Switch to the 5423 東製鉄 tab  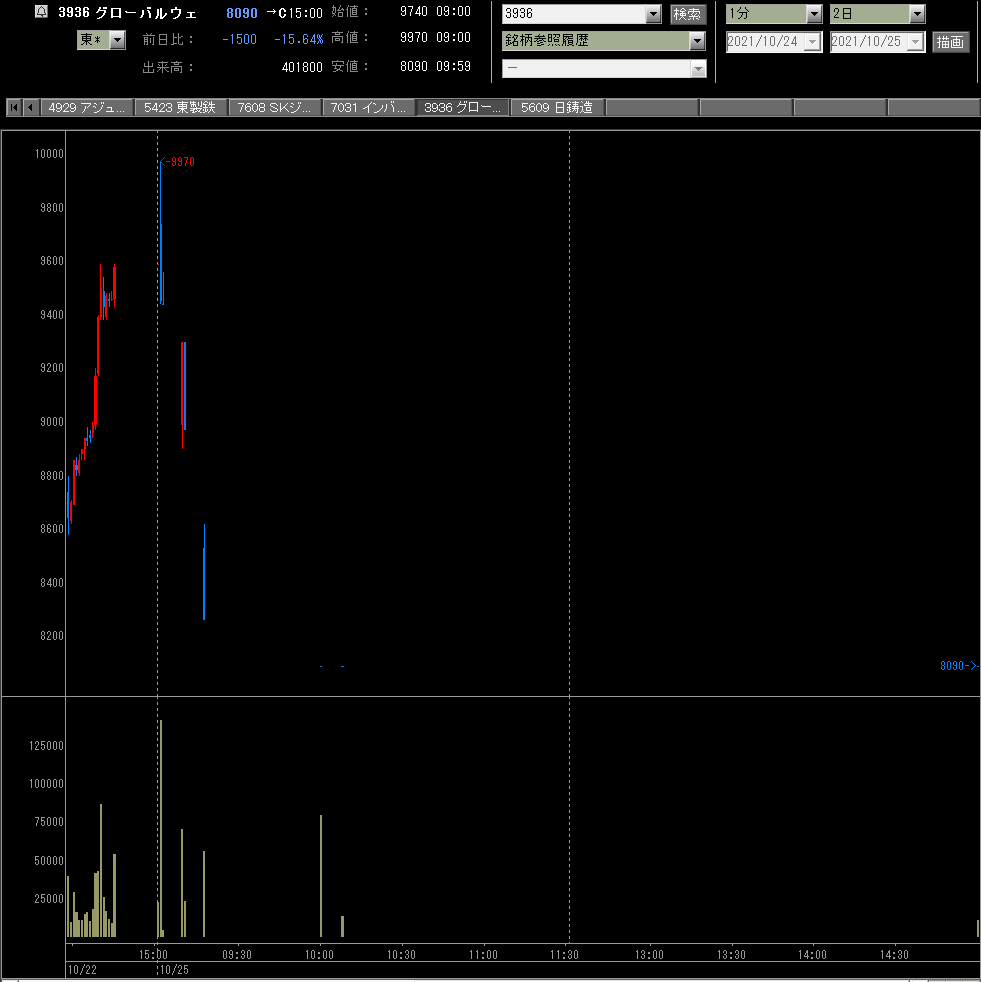click(x=180, y=108)
